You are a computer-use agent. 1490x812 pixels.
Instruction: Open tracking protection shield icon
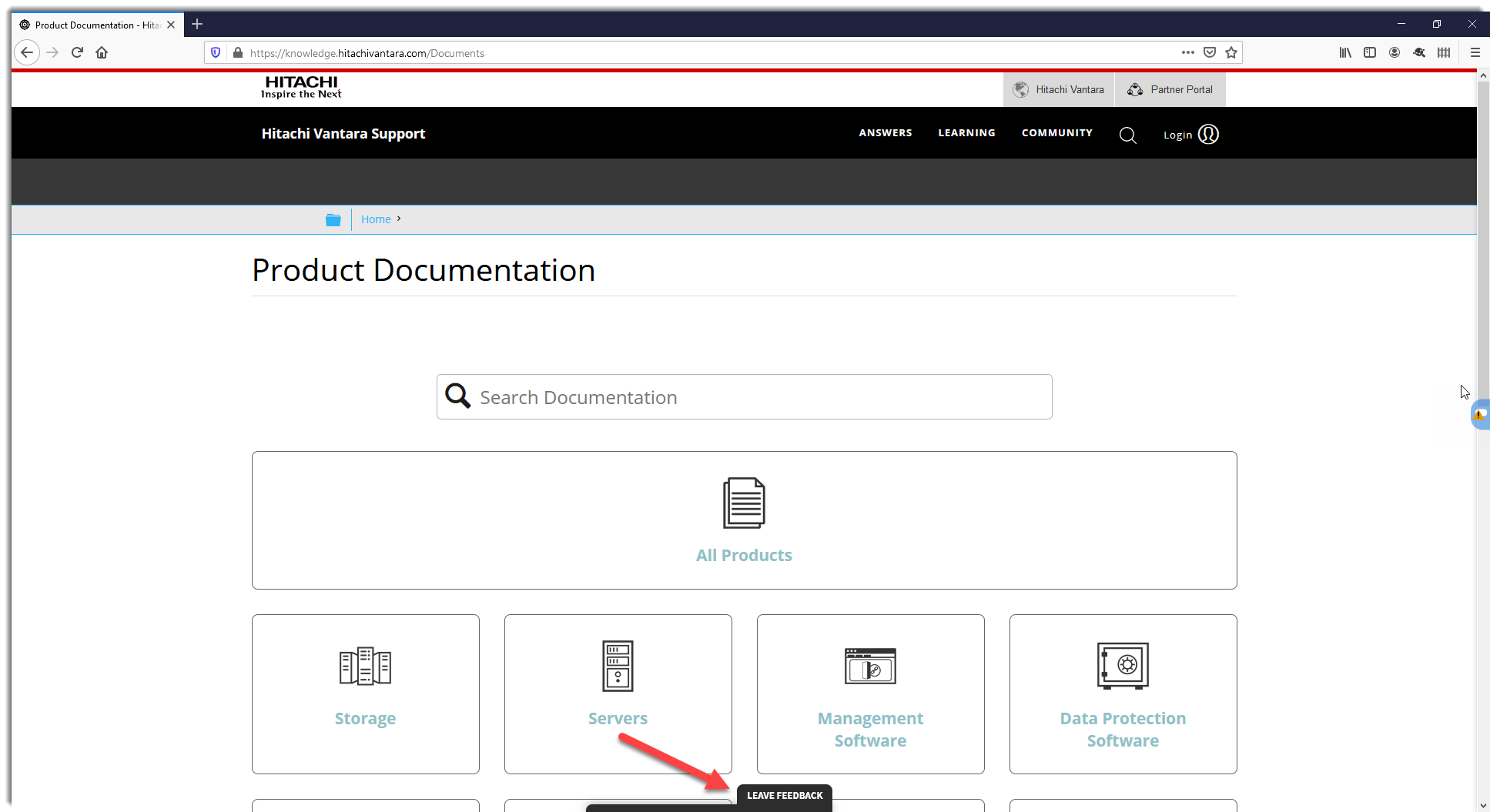point(216,52)
